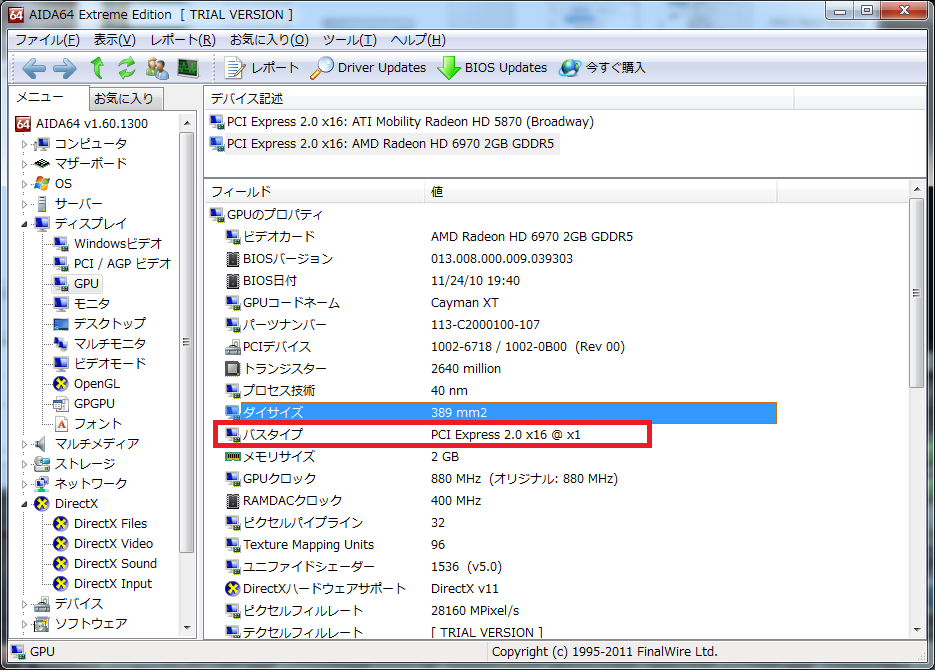This screenshot has width=936, height=671.
Task: Select the マルチモニタ tree item
Action: [x=109, y=344]
